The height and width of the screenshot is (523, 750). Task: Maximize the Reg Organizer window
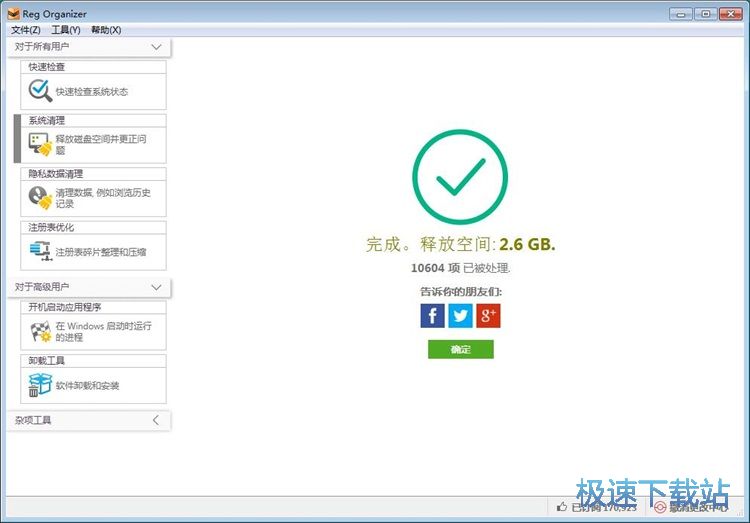706,14
